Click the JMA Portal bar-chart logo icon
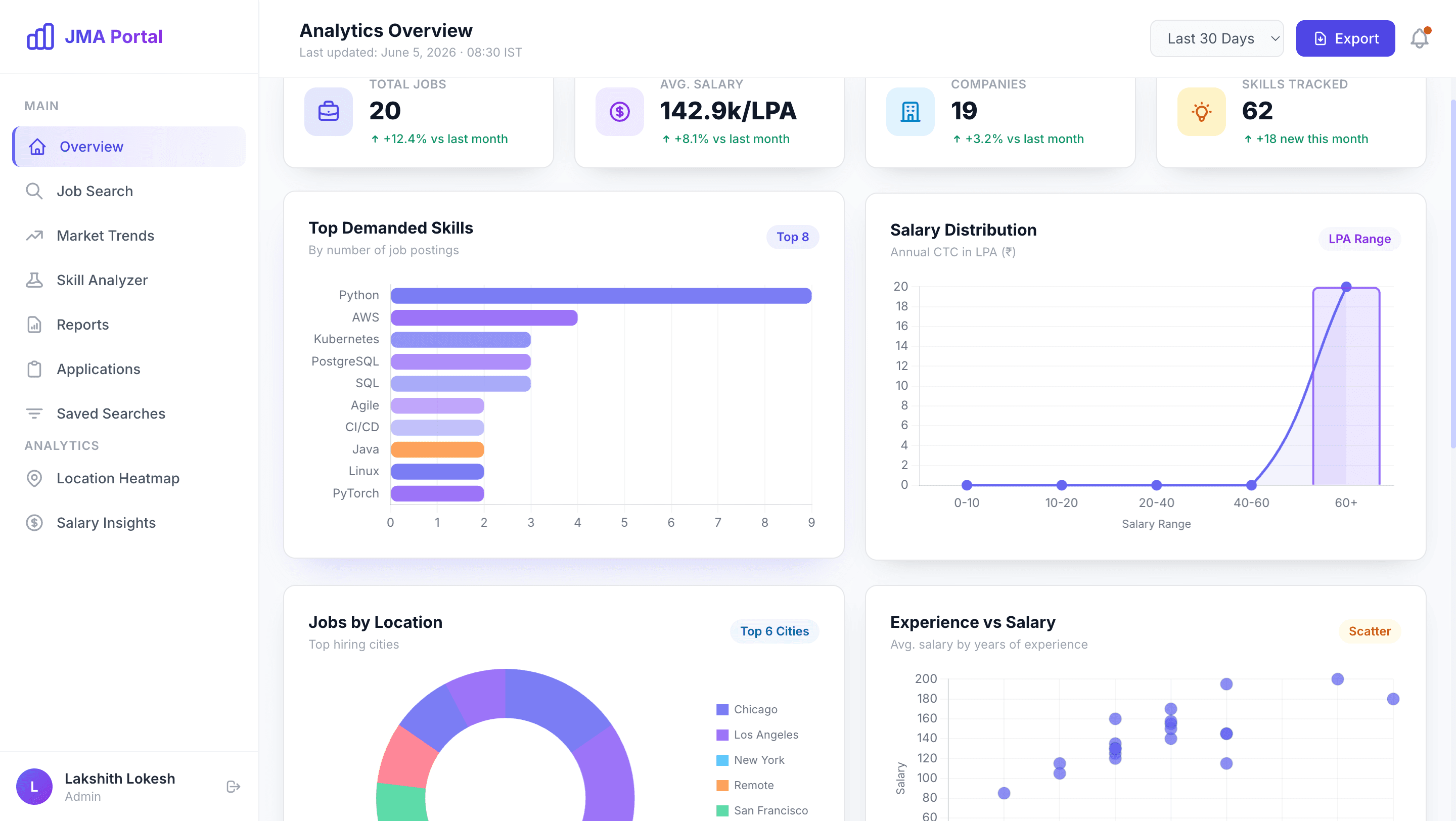The height and width of the screenshot is (821, 1456). 40,37
